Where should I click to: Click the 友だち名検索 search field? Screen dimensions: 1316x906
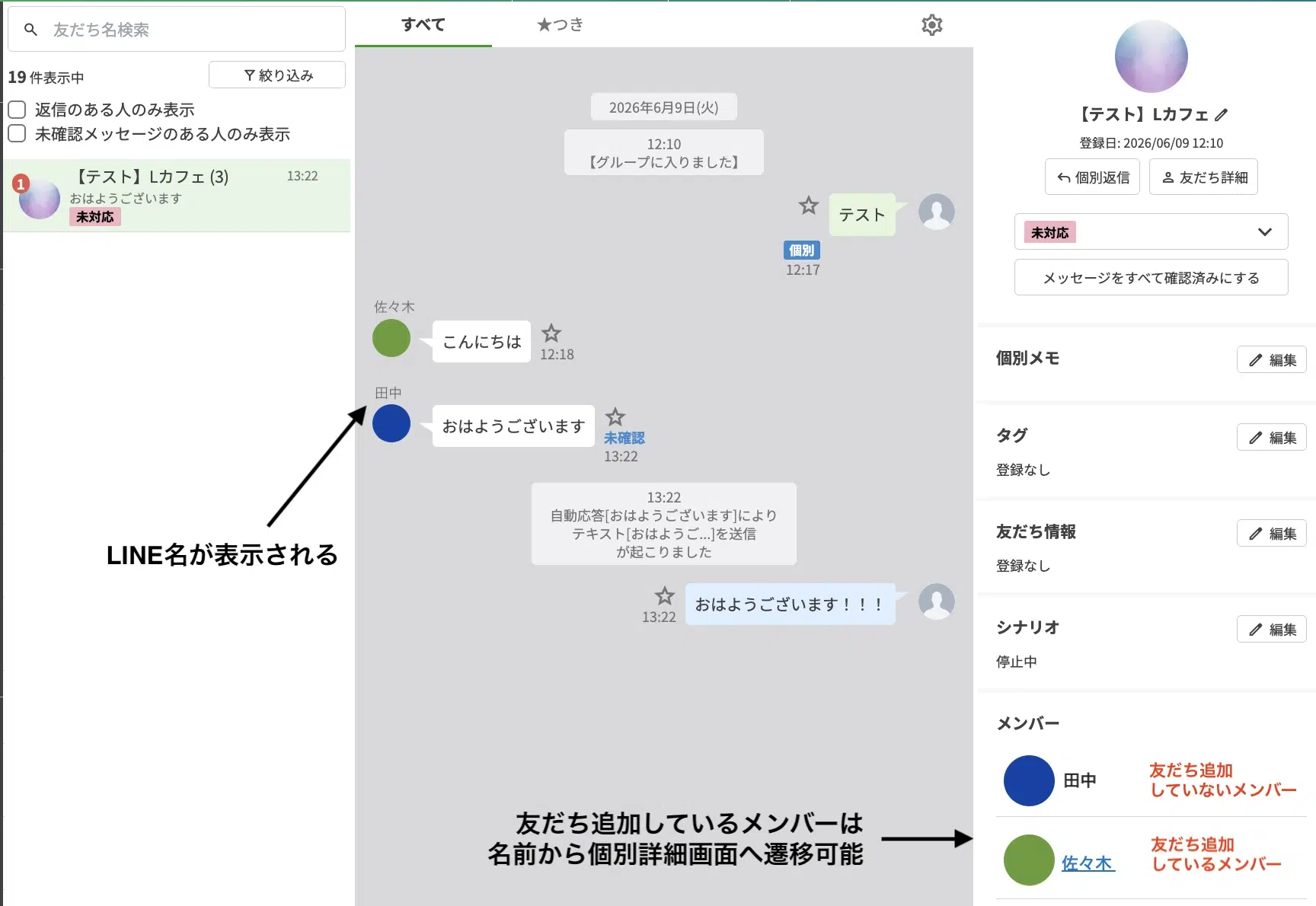click(x=177, y=30)
